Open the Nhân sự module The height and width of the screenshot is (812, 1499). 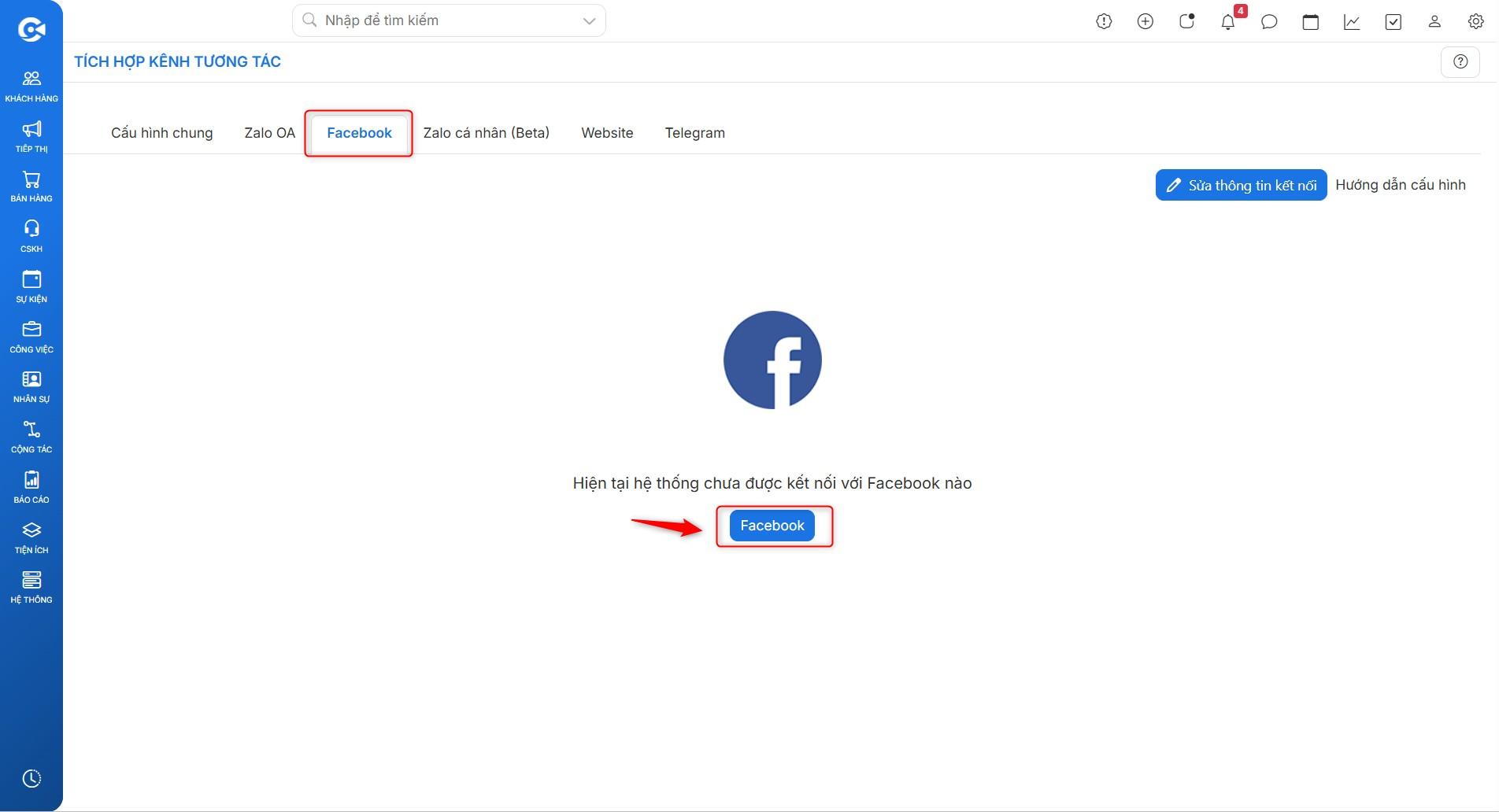pyautogui.click(x=31, y=386)
